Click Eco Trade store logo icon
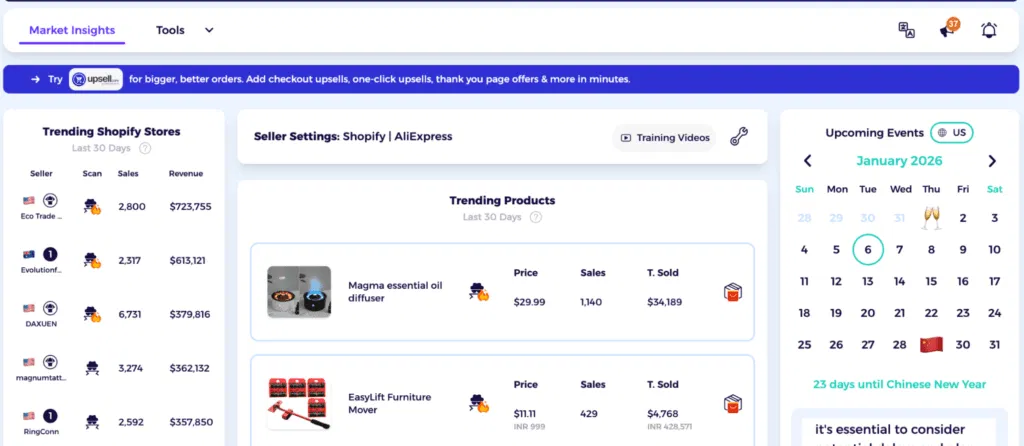This screenshot has height=446, width=1024. point(50,200)
